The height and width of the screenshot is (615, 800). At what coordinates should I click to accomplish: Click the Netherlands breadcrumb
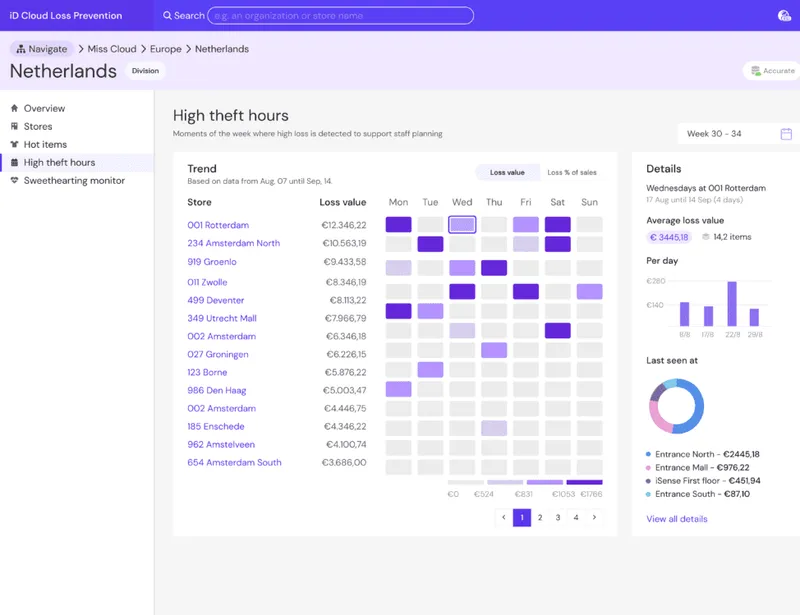pyautogui.click(x=222, y=49)
